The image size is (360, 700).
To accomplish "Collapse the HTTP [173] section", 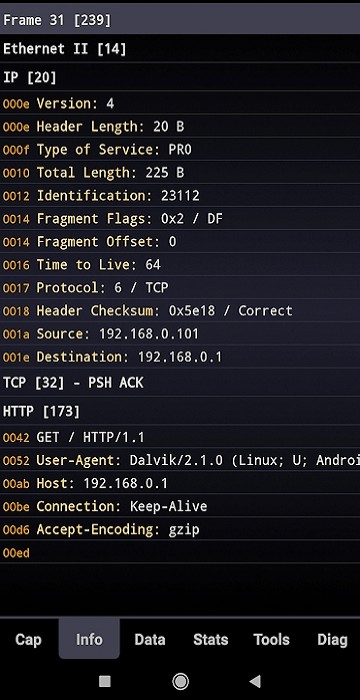I will (180, 411).
